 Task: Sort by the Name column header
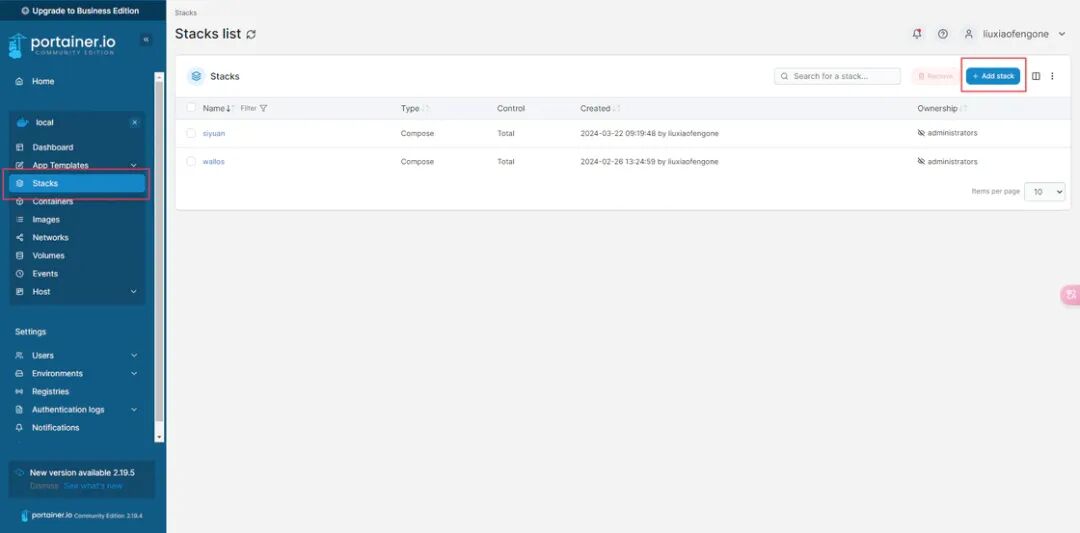[217, 108]
